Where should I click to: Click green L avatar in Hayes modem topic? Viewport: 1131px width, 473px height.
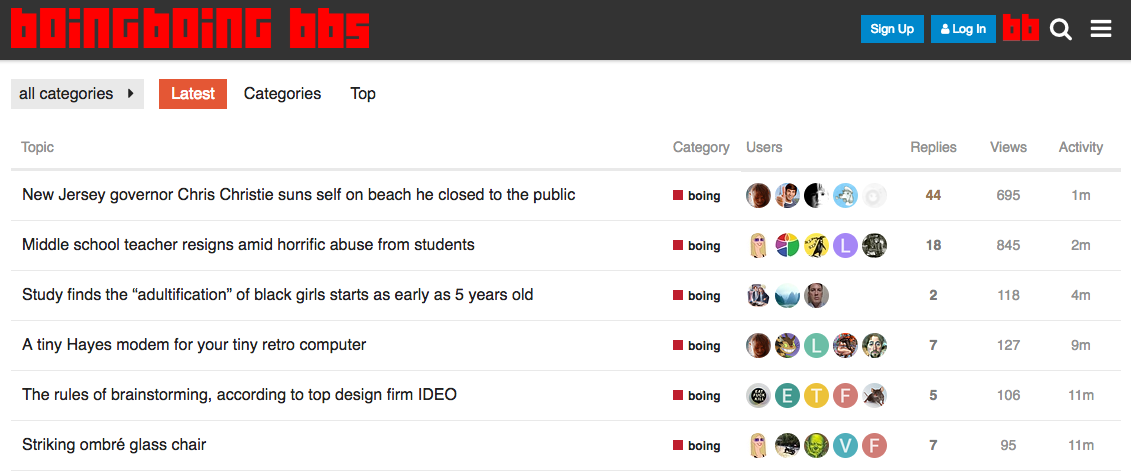point(817,345)
